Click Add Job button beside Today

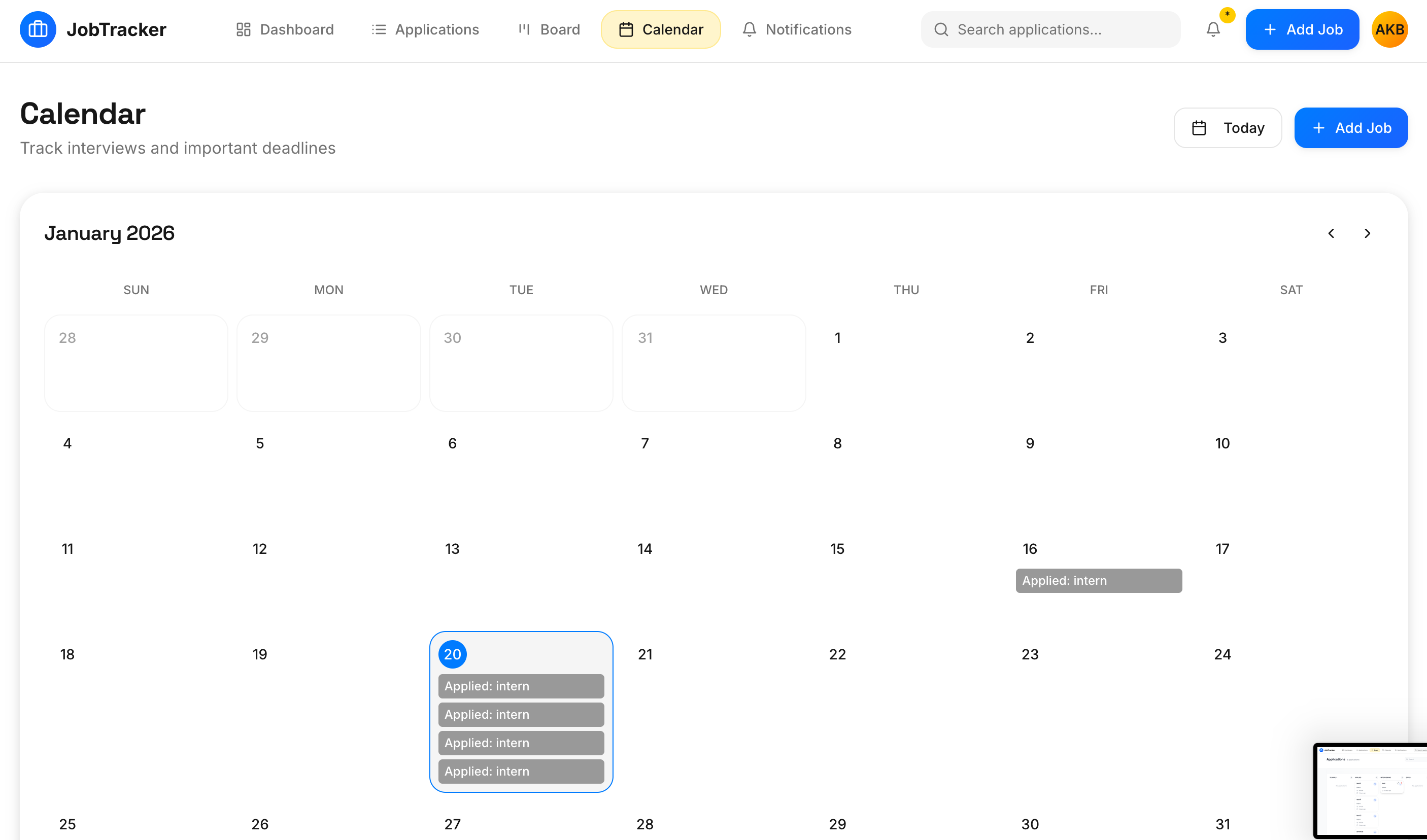click(x=1351, y=128)
